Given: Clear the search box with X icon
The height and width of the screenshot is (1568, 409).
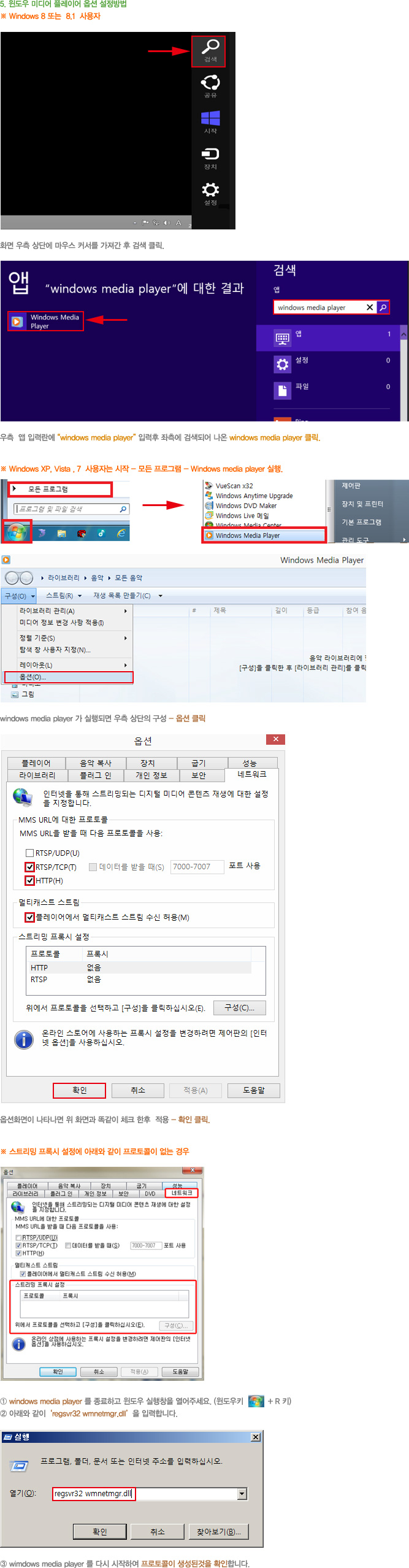Looking at the screenshot, I should [x=370, y=307].
